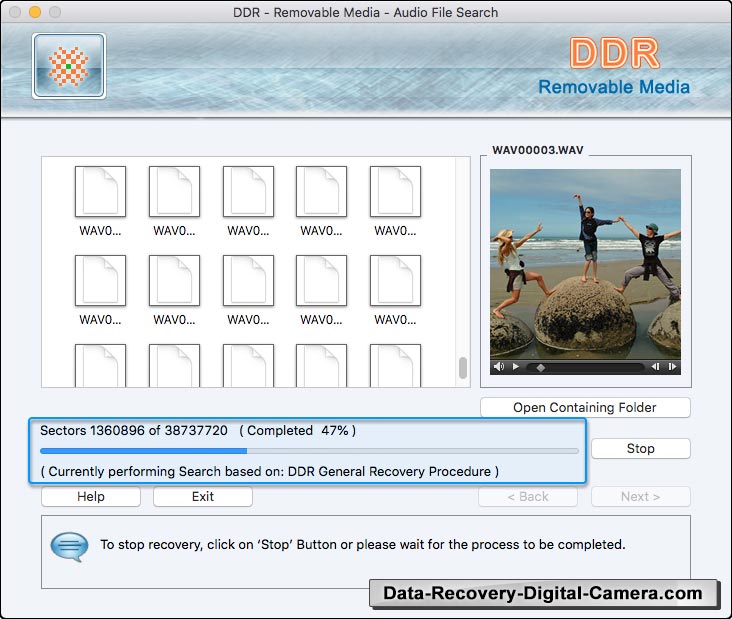Select the third WAV file in second row
This screenshot has width=732, height=619.
coord(248,290)
